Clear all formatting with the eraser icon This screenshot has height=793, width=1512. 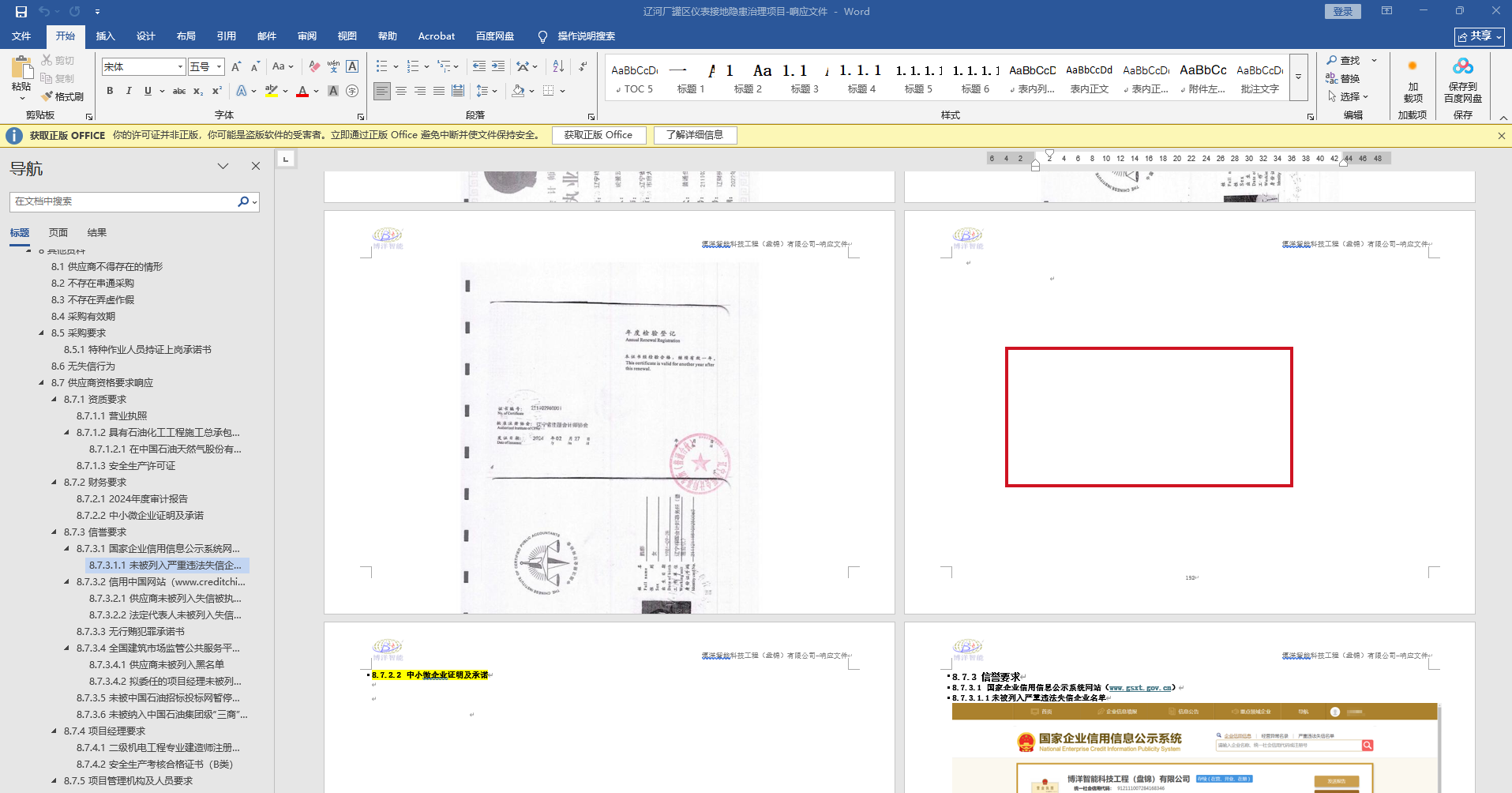coord(314,67)
